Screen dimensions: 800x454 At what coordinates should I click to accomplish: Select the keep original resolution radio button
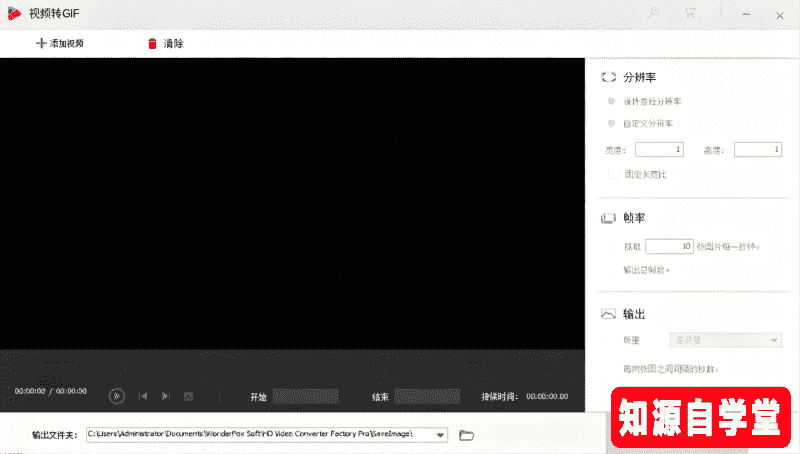(x=611, y=102)
